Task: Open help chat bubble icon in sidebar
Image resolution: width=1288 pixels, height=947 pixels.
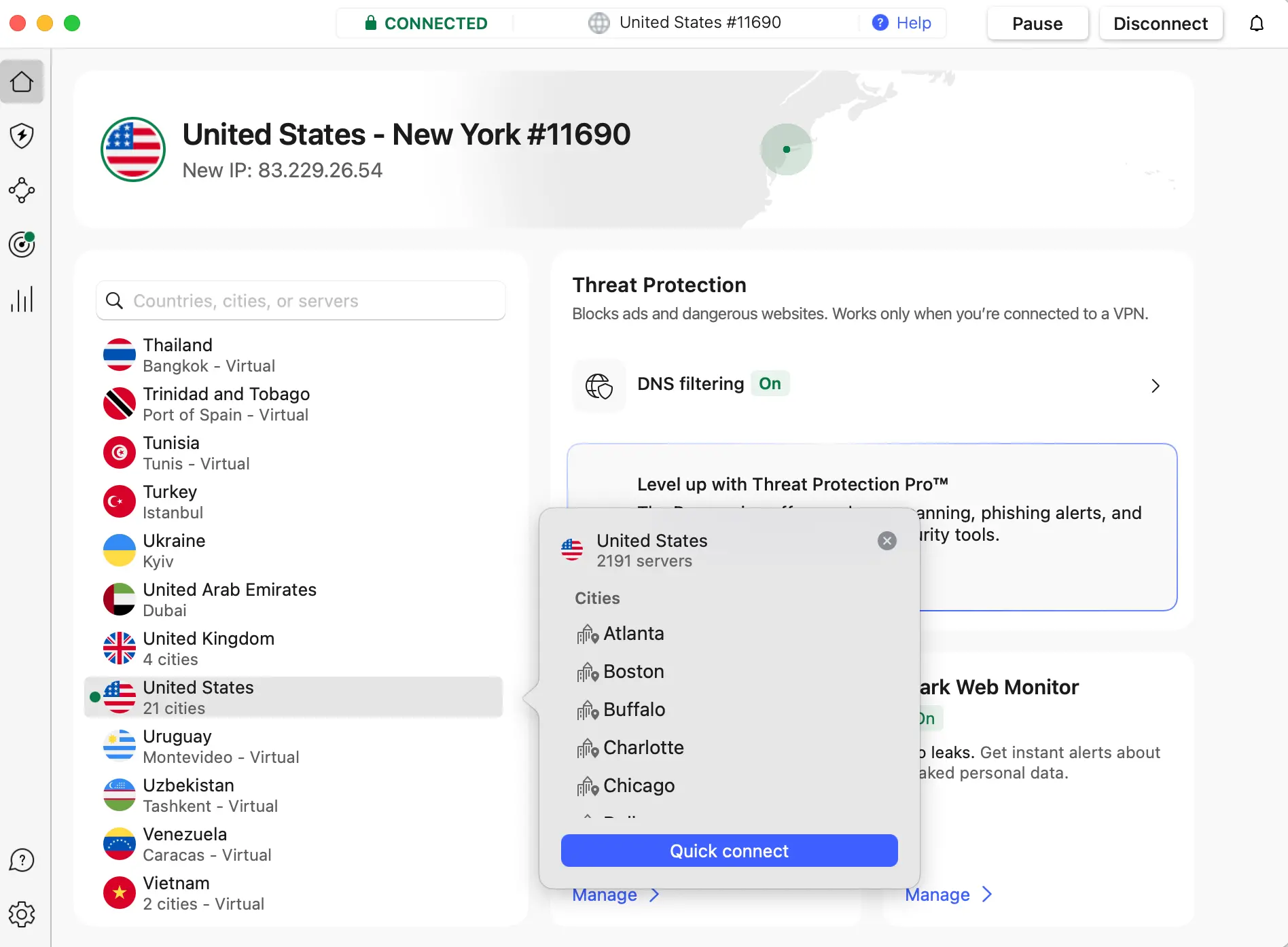Action: pyautogui.click(x=22, y=860)
